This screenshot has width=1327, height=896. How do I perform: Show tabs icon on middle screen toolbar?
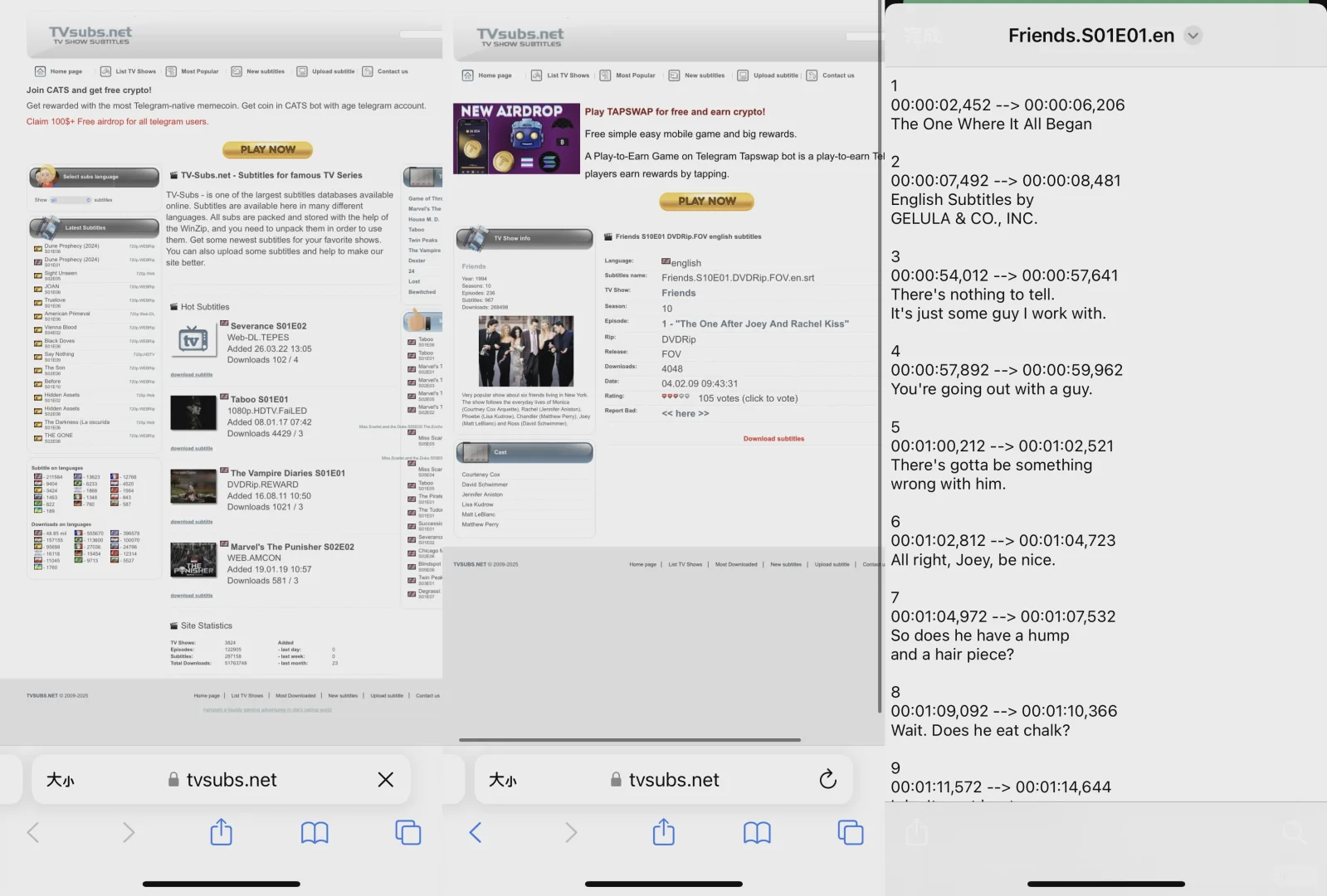[850, 832]
